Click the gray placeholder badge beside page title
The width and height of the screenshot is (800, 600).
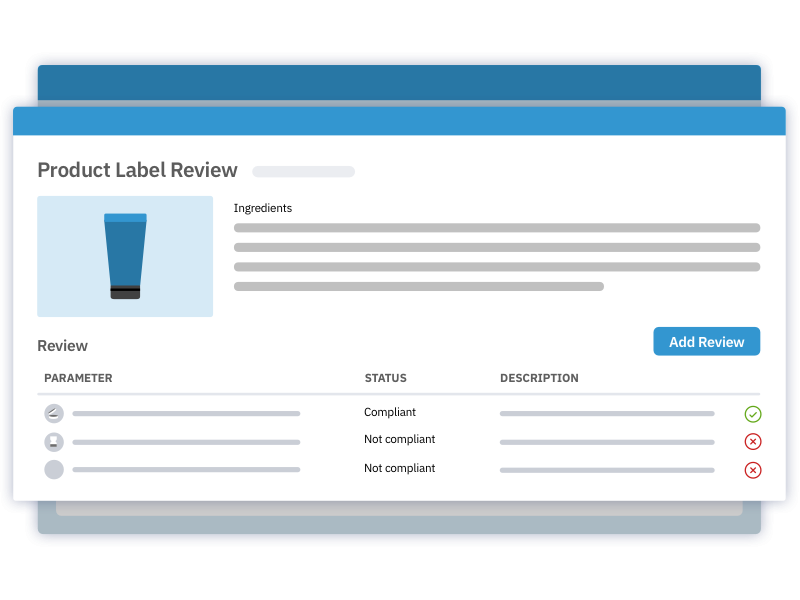point(303,171)
